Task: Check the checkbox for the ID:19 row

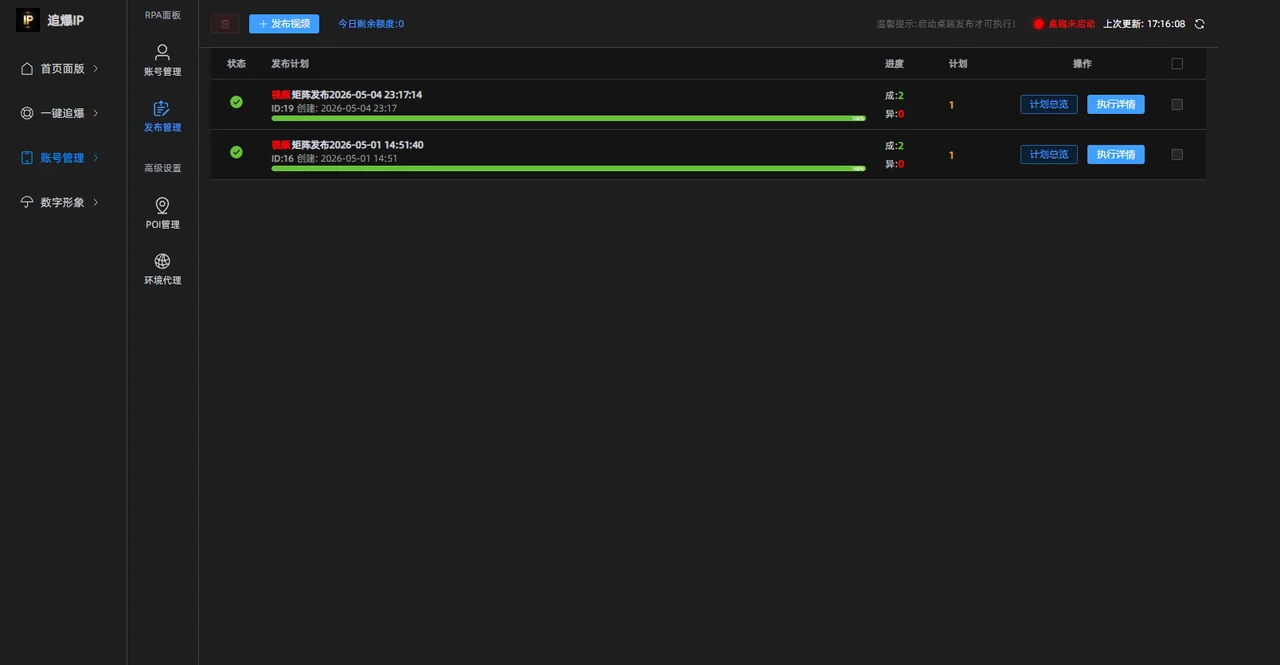Action: 1177,104
